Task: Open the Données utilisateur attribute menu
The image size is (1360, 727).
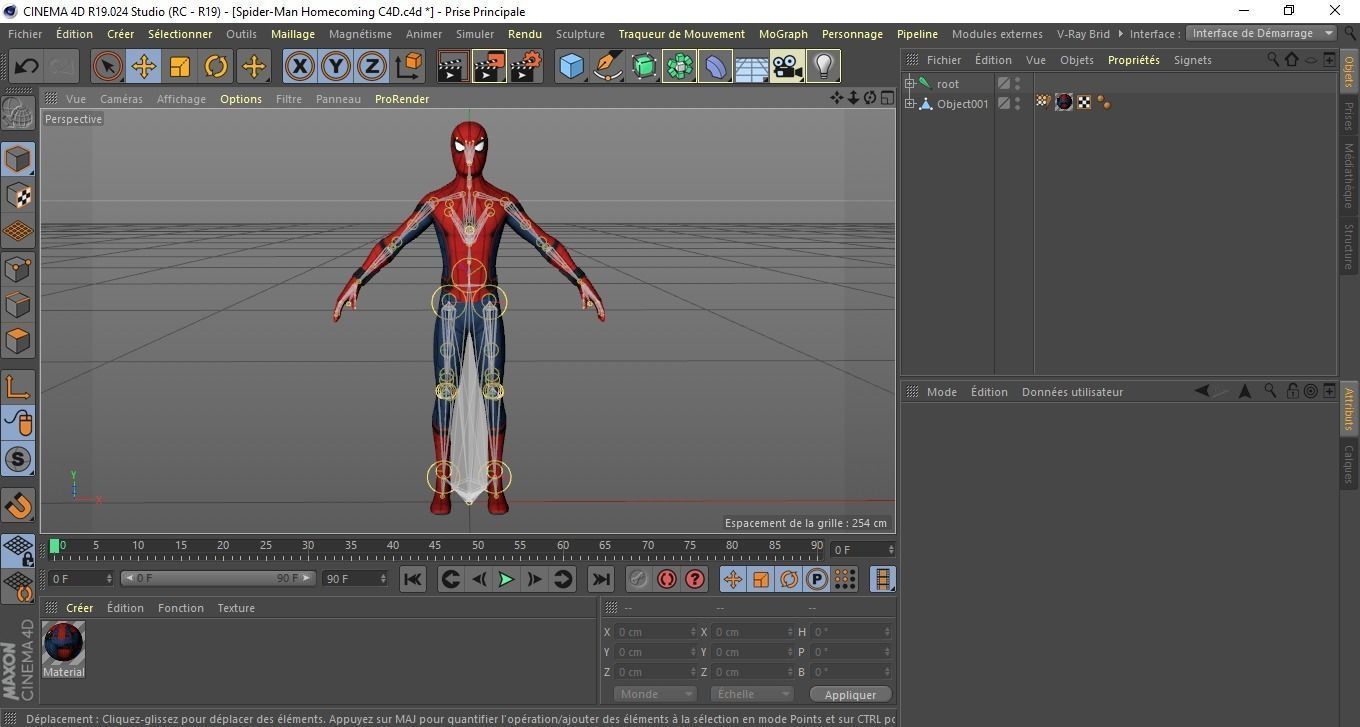Action: coord(1072,392)
